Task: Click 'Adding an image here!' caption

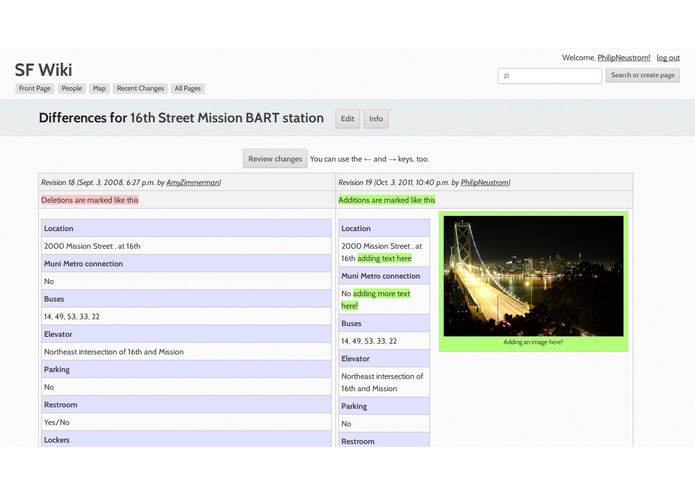Action: (x=533, y=342)
